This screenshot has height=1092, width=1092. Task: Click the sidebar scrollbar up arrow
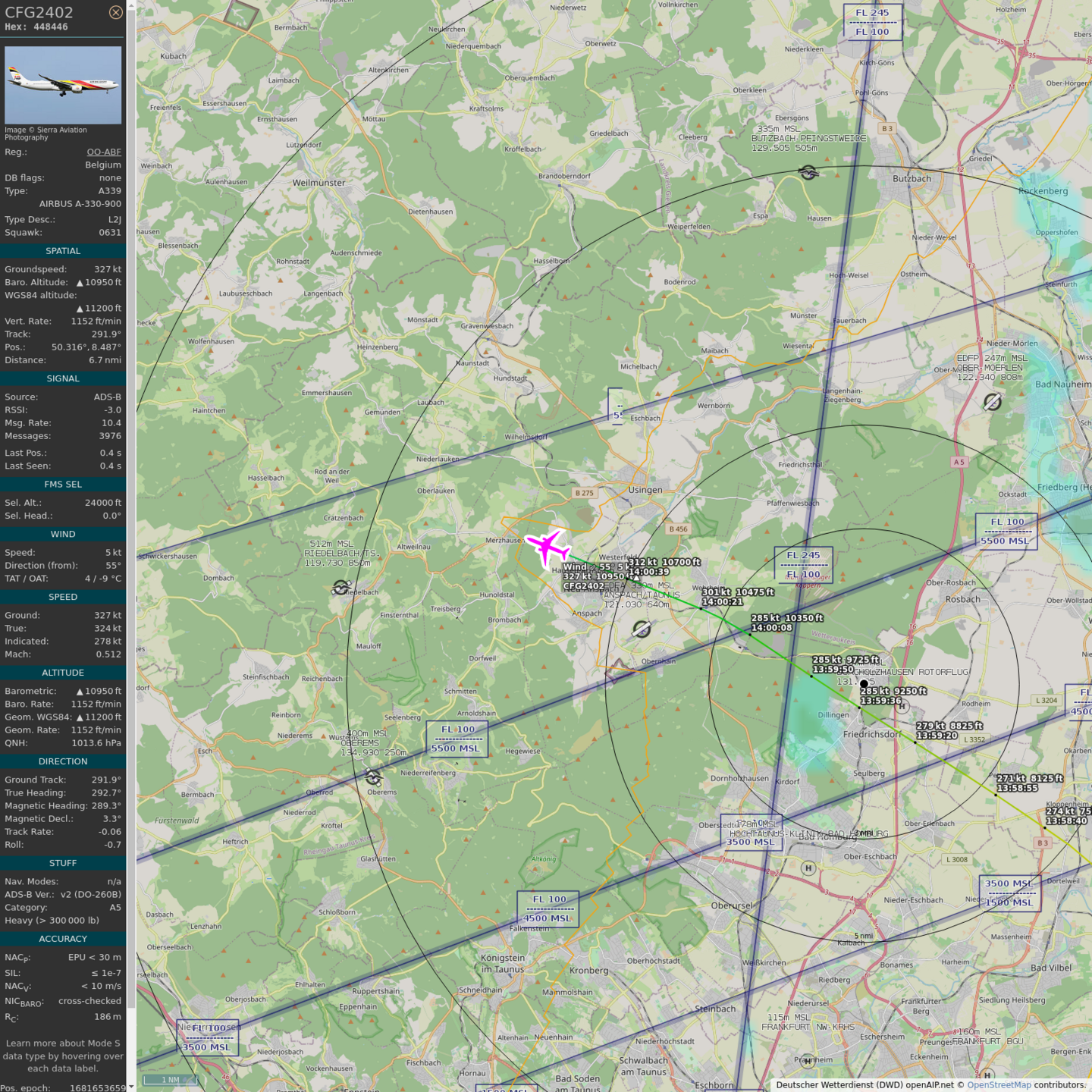click(x=131, y=5)
